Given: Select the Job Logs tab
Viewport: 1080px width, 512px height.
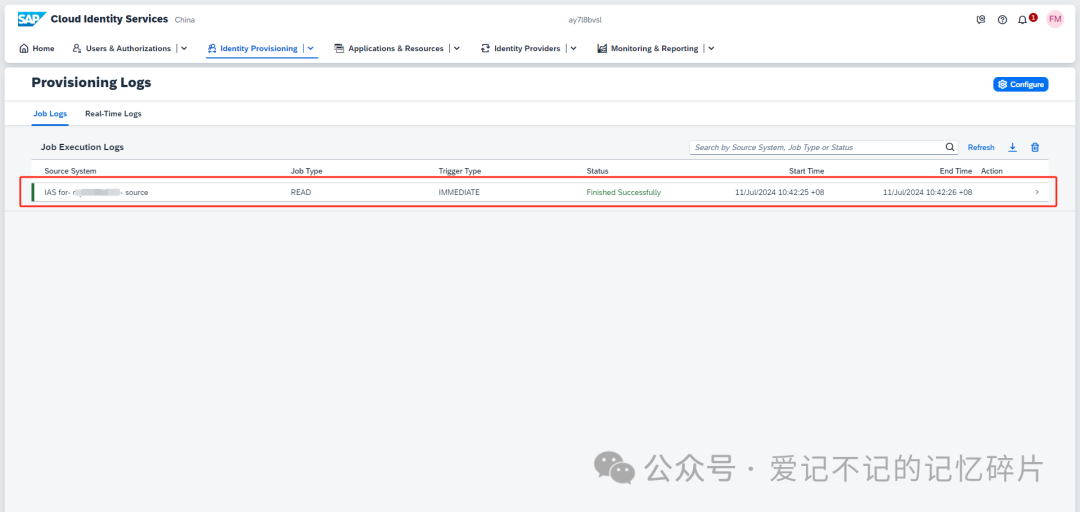Looking at the screenshot, I should coord(50,114).
